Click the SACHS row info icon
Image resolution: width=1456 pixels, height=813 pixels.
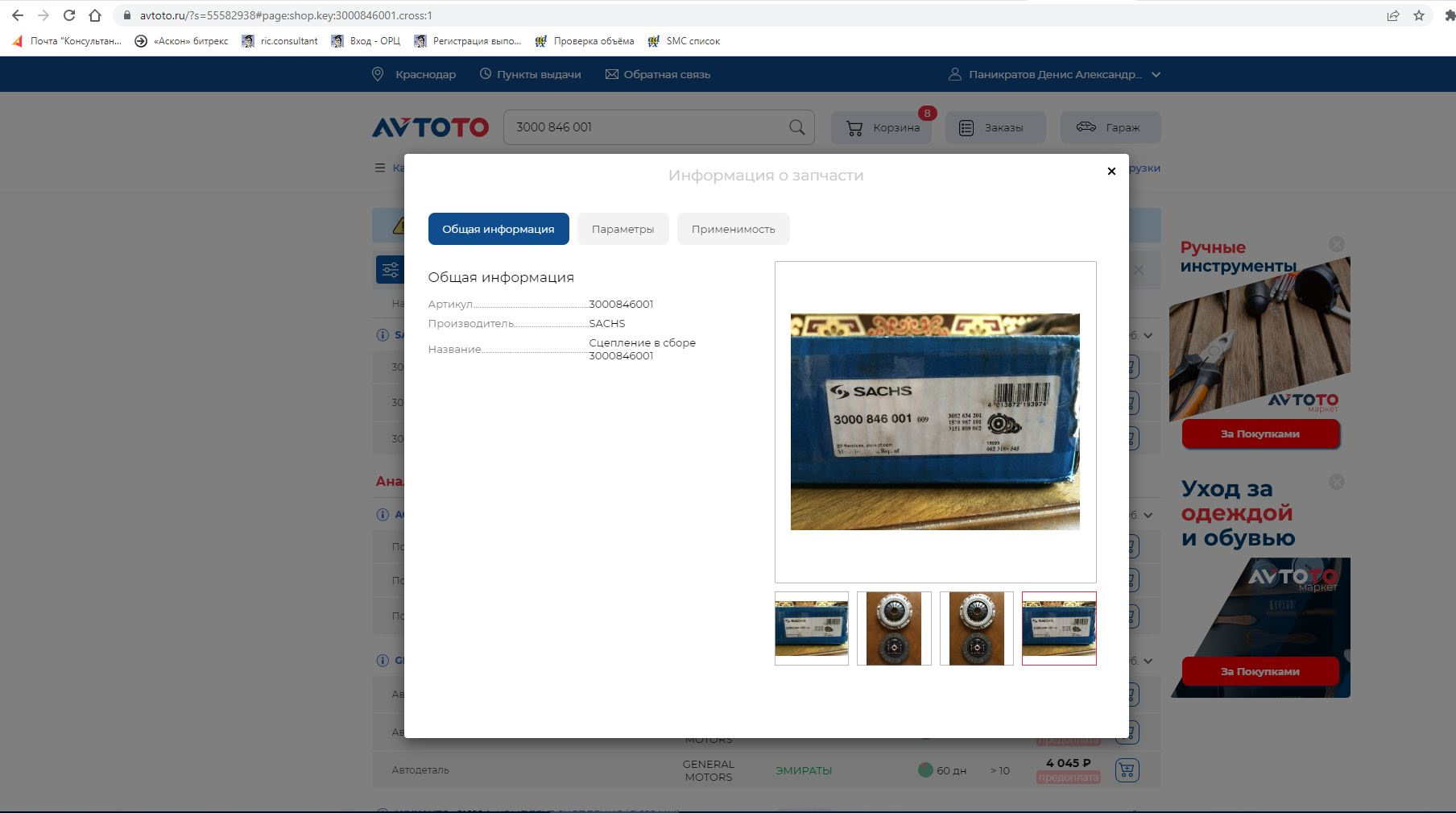(x=383, y=335)
